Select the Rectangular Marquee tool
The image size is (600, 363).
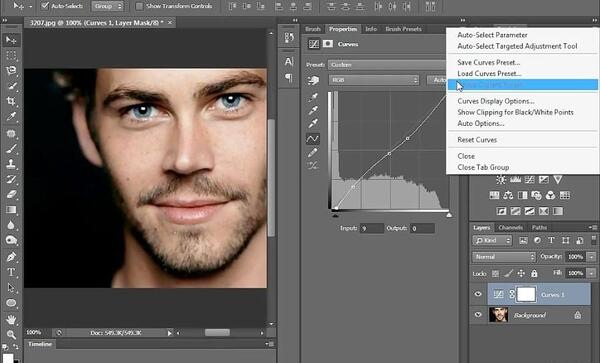pos(11,55)
